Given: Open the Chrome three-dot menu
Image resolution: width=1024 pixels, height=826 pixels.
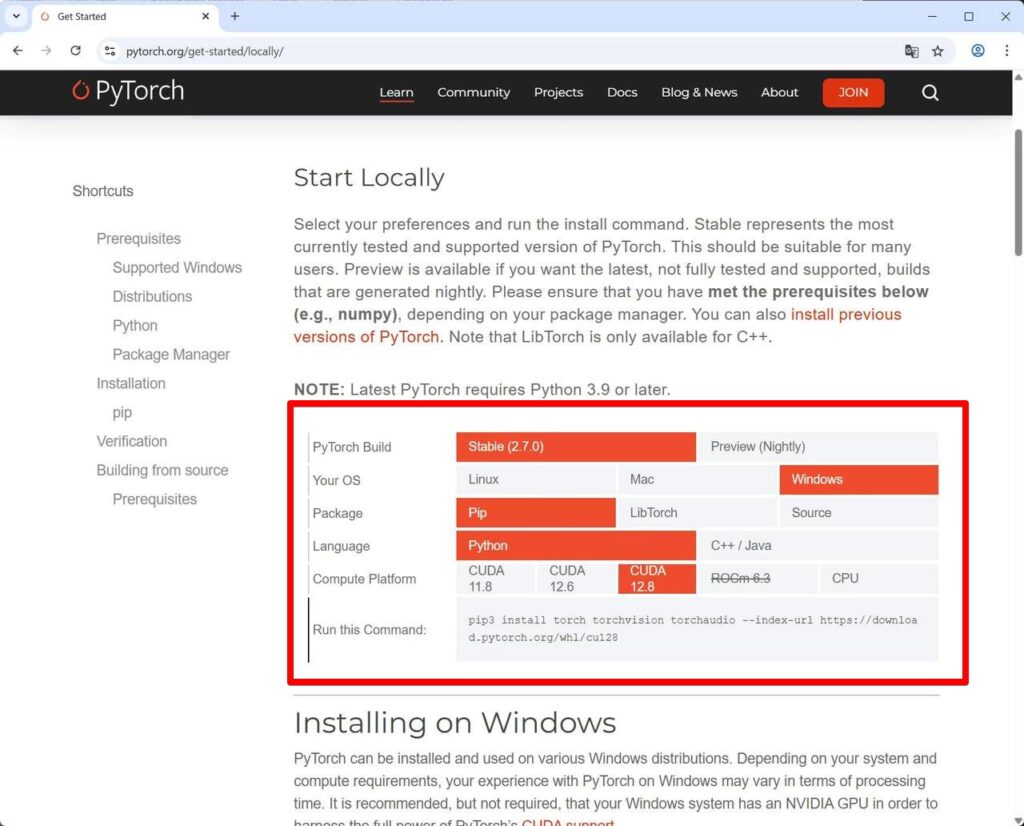Looking at the screenshot, I should (x=1006, y=51).
